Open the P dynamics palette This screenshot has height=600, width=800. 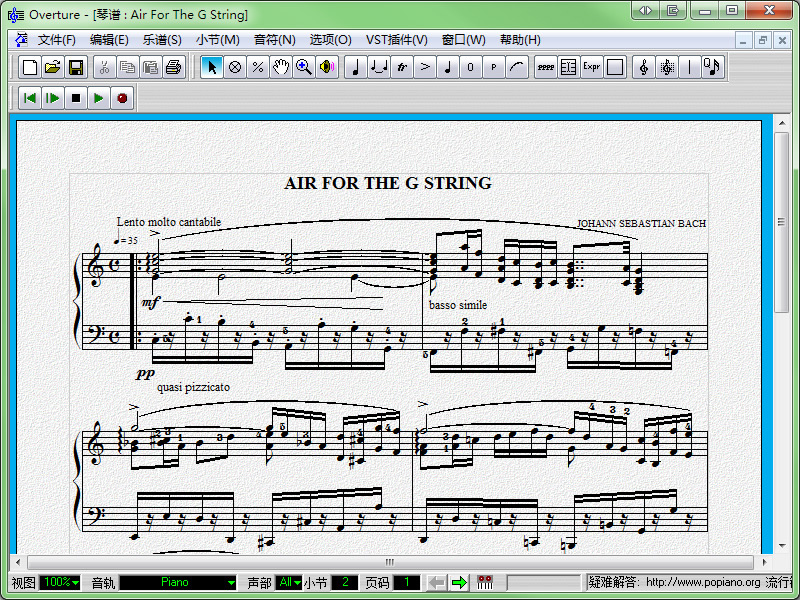(x=494, y=67)
